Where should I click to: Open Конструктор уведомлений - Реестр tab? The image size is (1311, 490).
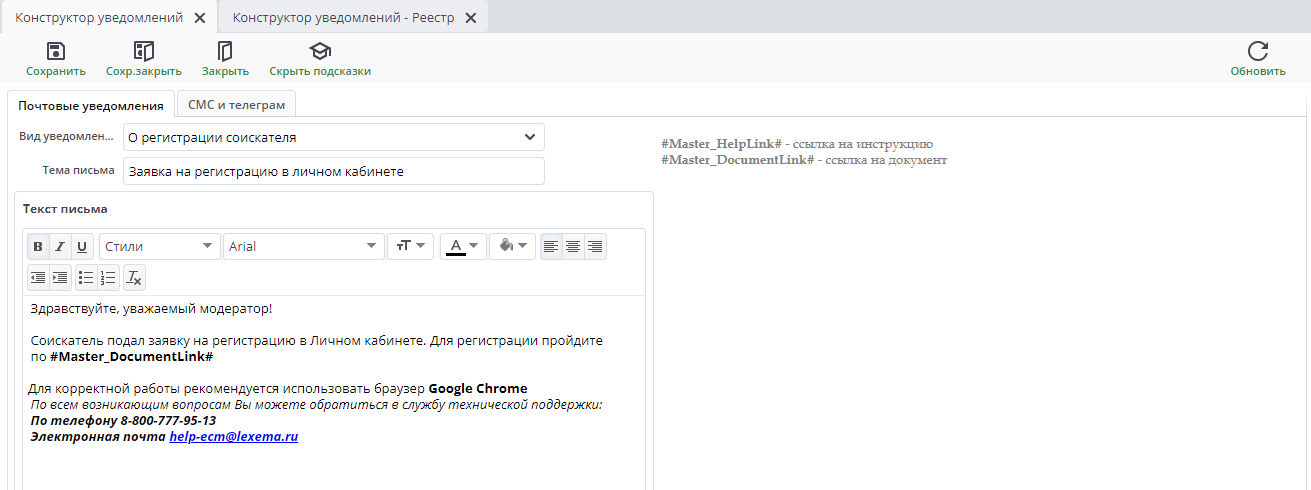345,18
